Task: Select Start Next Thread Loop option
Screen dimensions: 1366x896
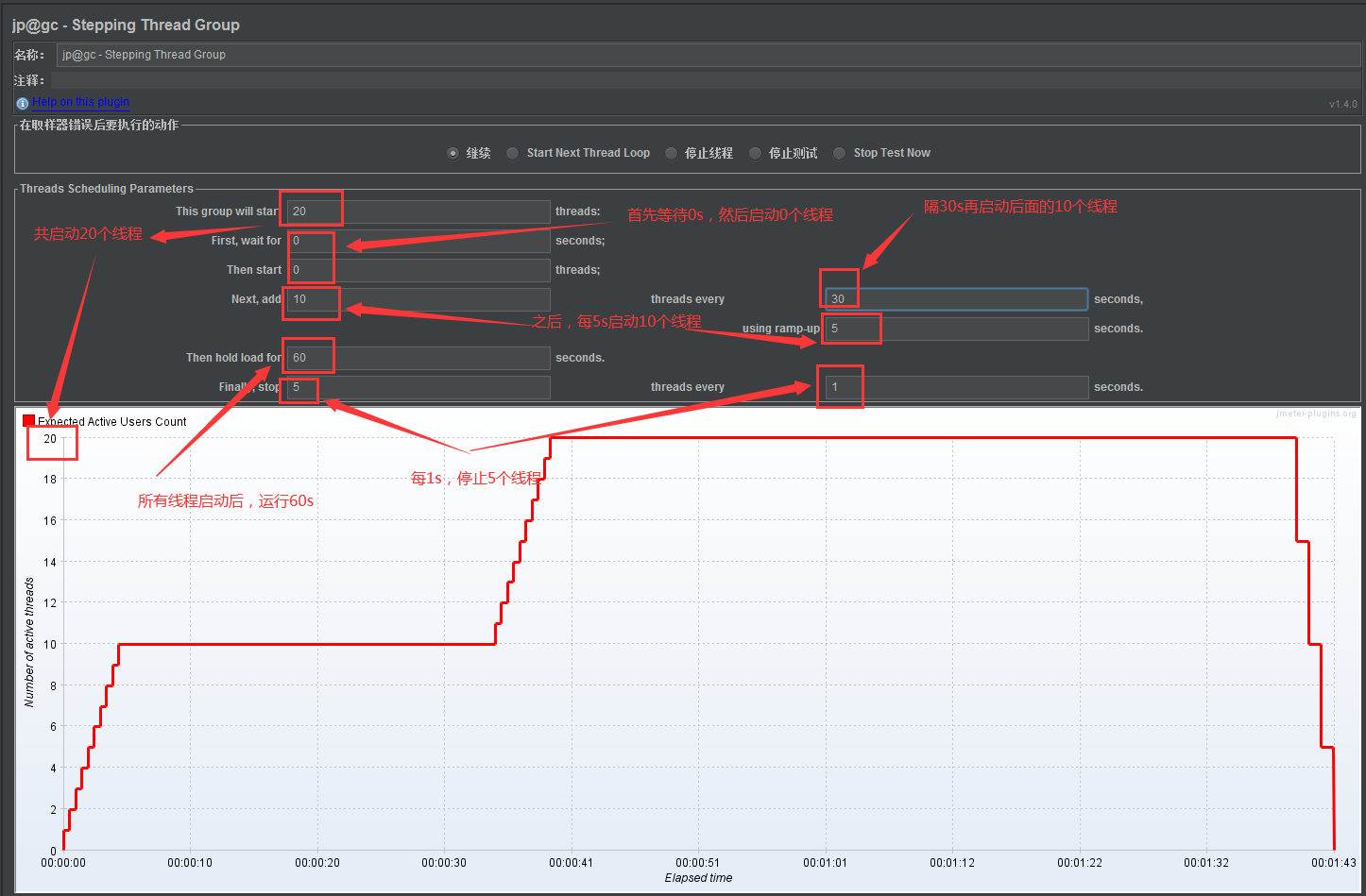Action: [x=511, y=152]
